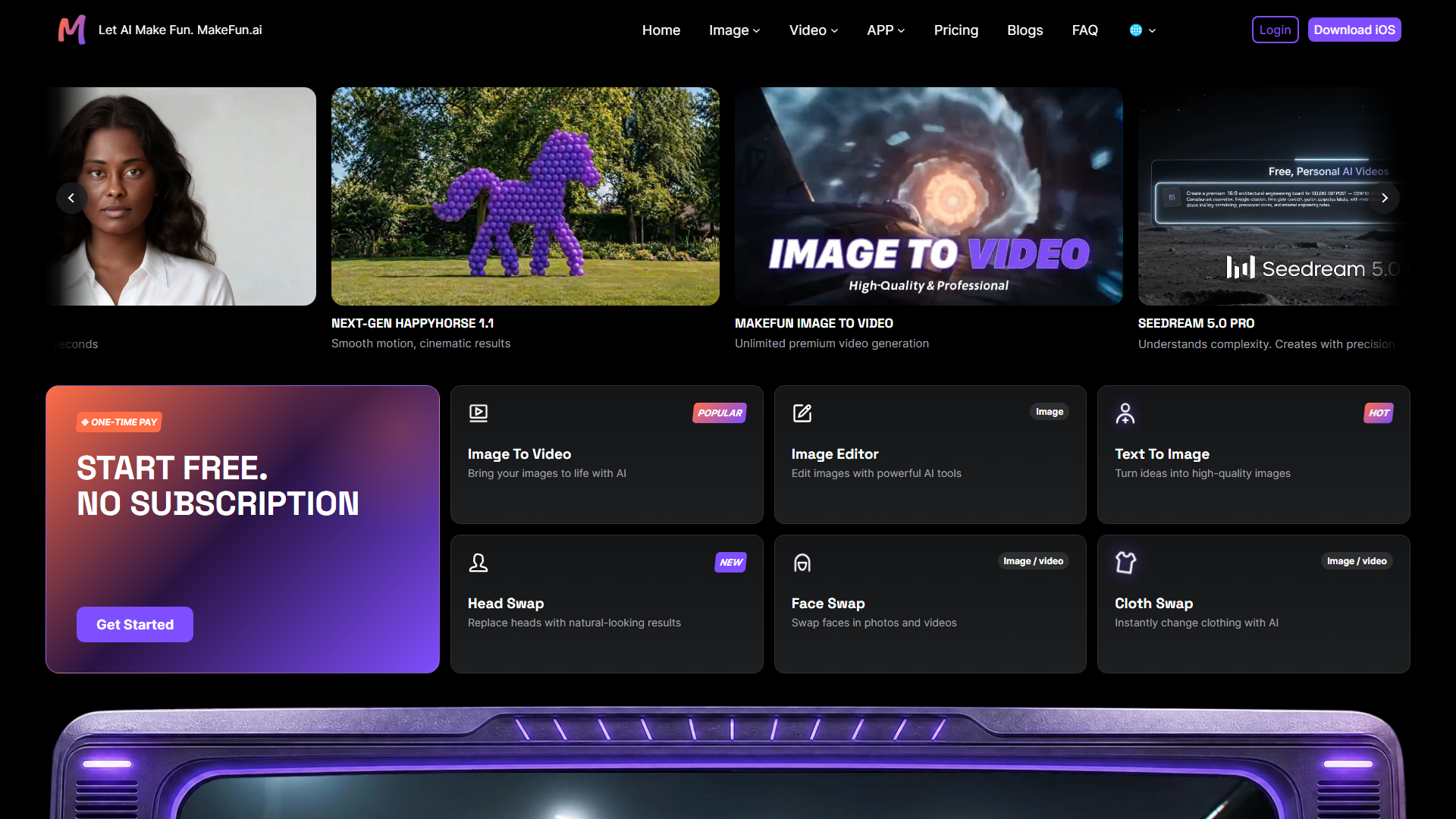Click 'Swap faces in photos and videos'
1456x819 pixels.
(x=874, y=623)
